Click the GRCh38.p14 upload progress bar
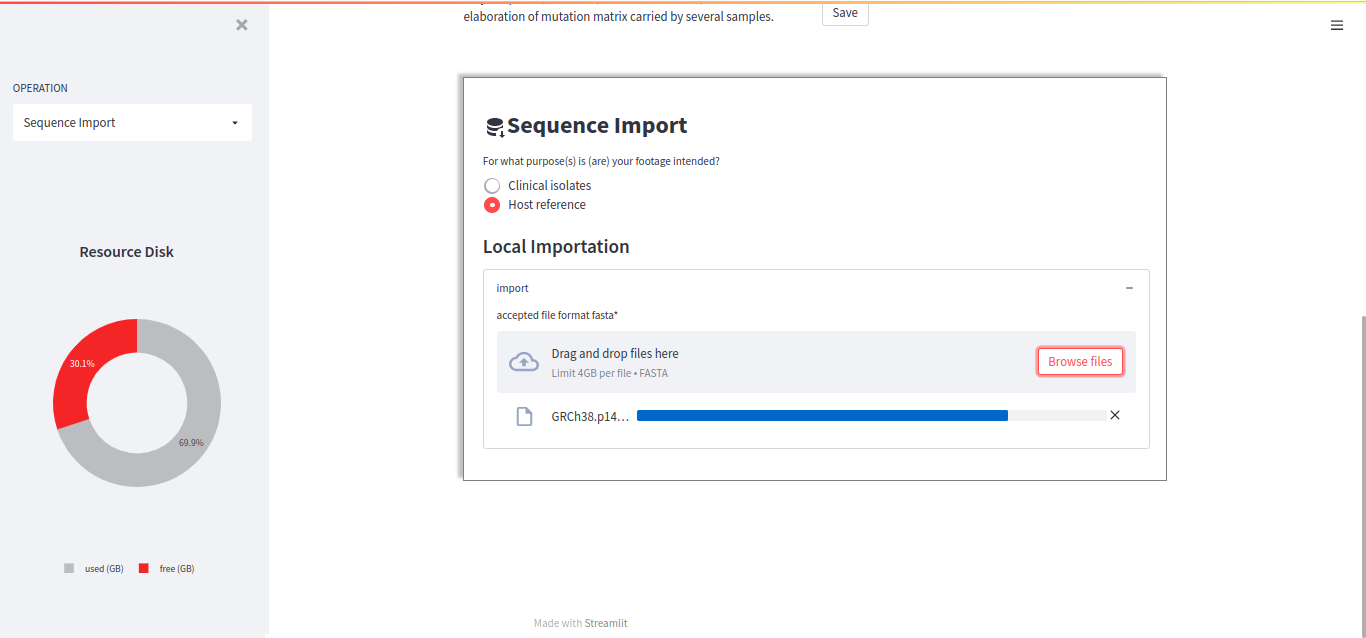The height and width of the screenshot is (638, 1366). tap(872, 415)
